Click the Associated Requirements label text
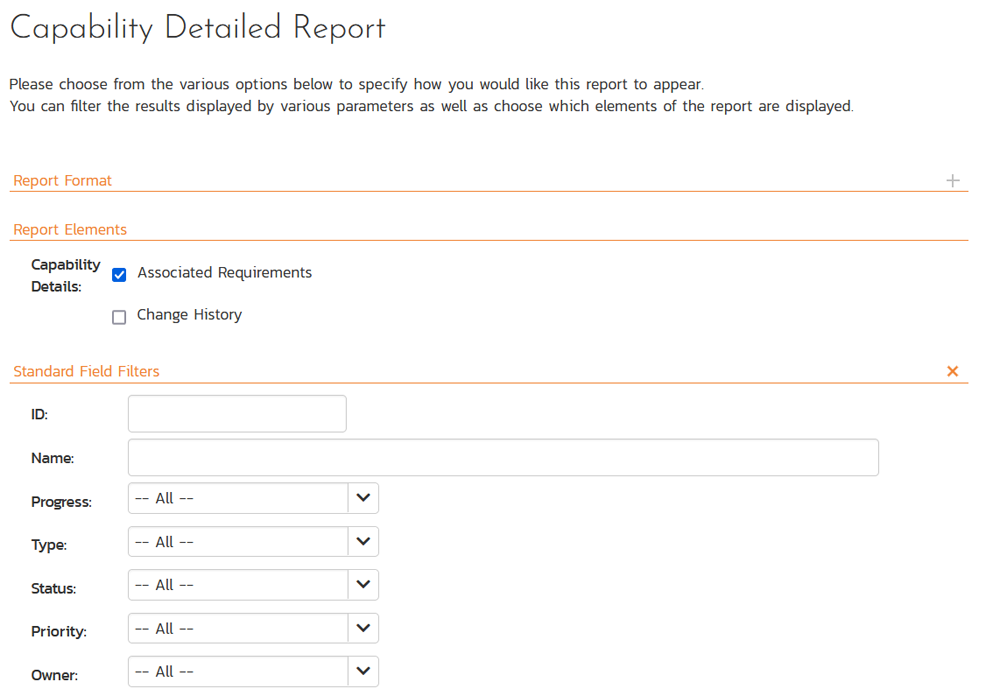The width and height of the screenshot is (1000, 696). (x=224, y=273)
